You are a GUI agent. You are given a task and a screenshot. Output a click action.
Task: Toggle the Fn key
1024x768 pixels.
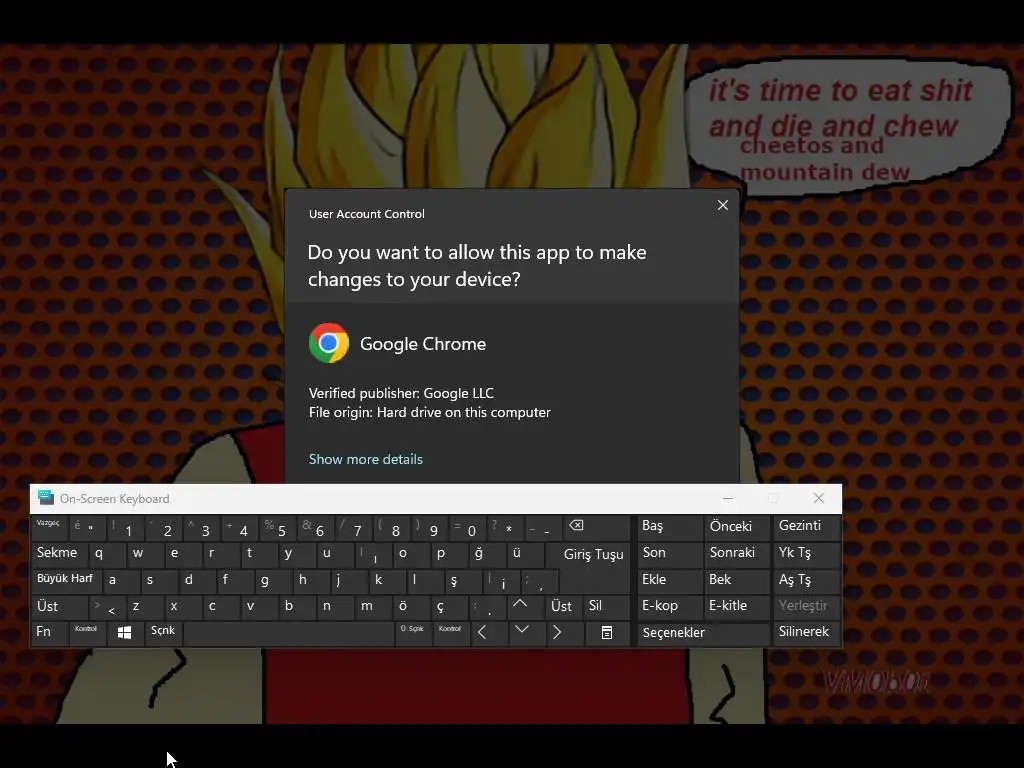50,632
